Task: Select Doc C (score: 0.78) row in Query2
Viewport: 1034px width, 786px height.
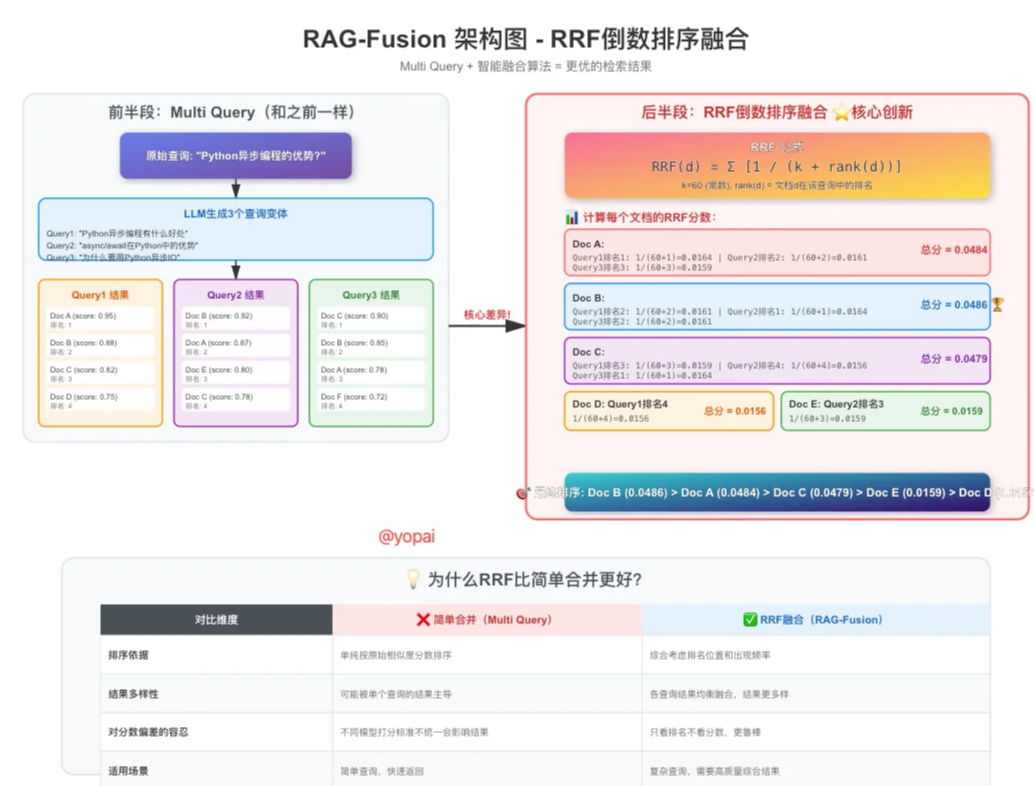Action: coord(235,400)
